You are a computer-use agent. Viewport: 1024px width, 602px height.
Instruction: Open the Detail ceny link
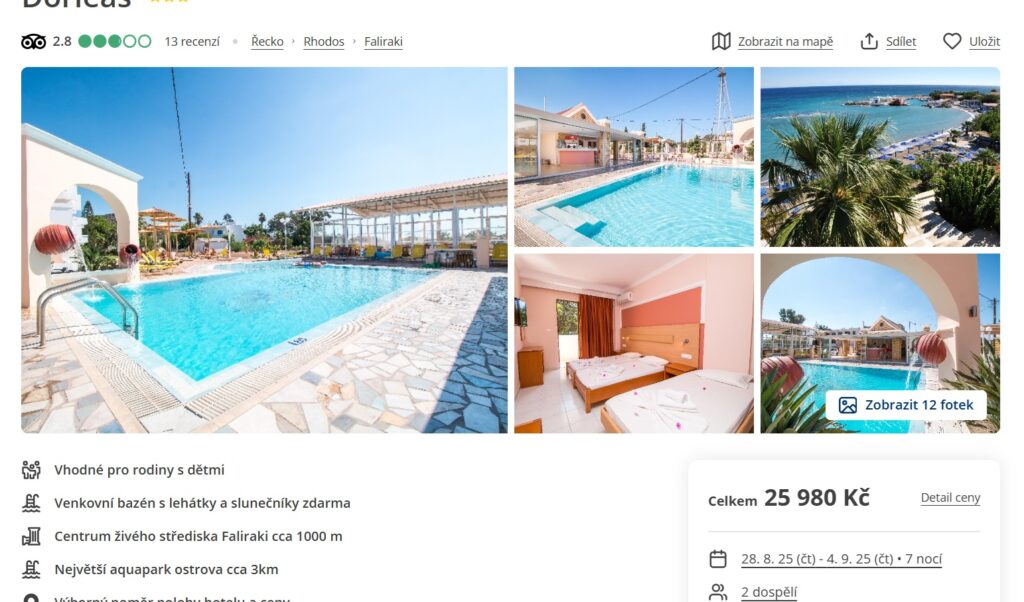[950, 498]
